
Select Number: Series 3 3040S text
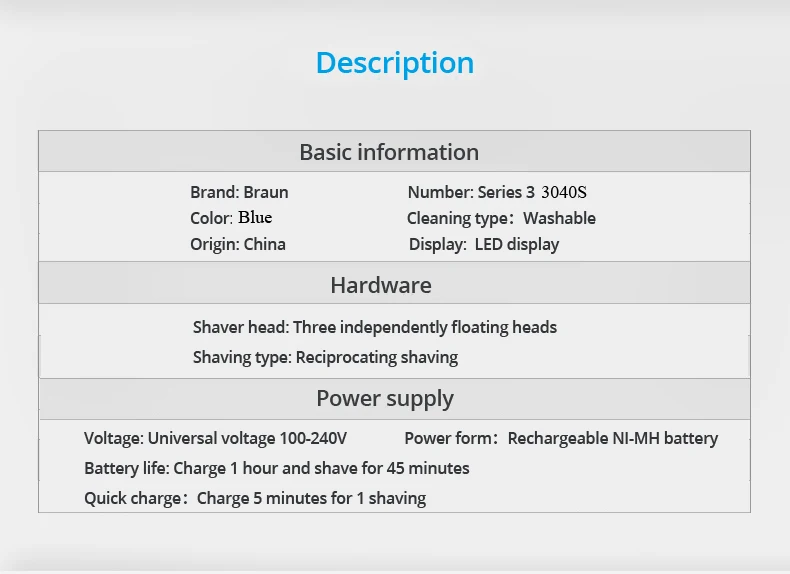[497, 192]
